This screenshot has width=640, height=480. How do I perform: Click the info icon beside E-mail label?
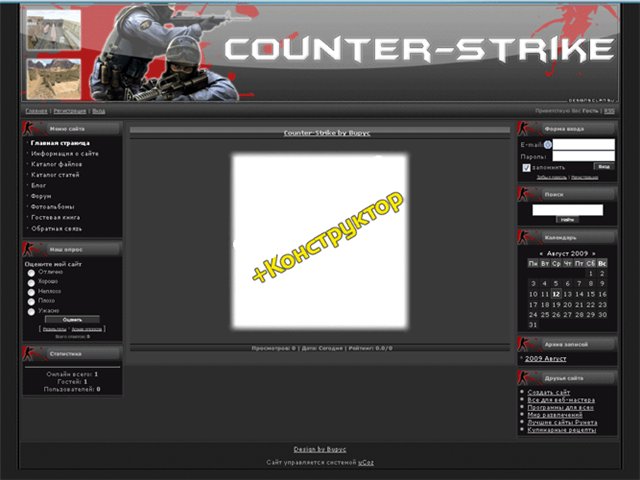[548, 144]
